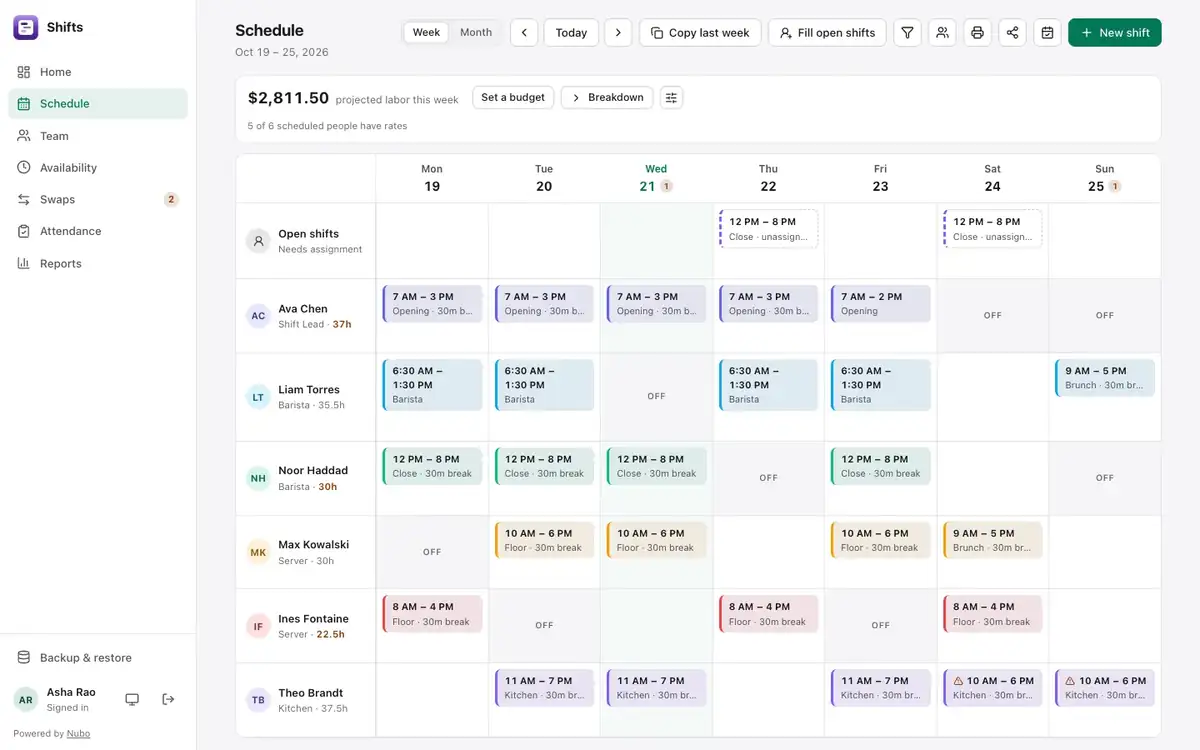Click Copy last week
The image size is (1200, 750).
[700, 33]
